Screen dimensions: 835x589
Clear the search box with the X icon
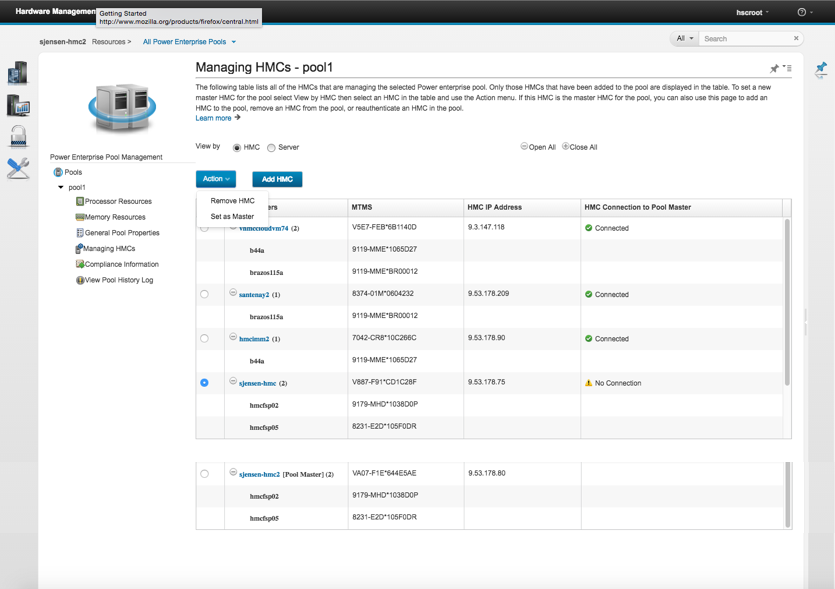coord(796,37)
